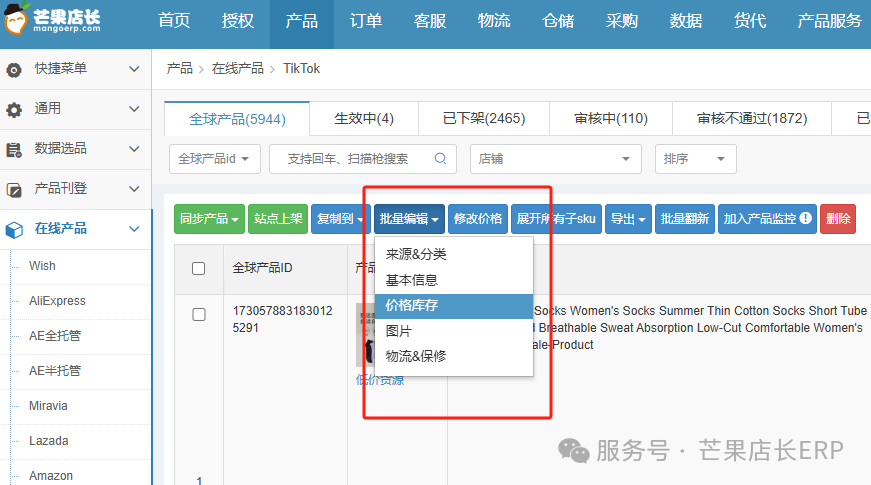Open the 全球产品id dropdown
Screen dimensions: 871x485
click(x=214, y=159)
